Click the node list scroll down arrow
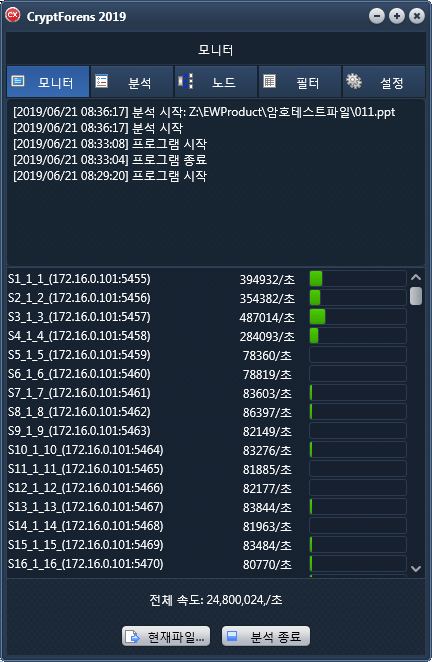 tap(416, 569)
